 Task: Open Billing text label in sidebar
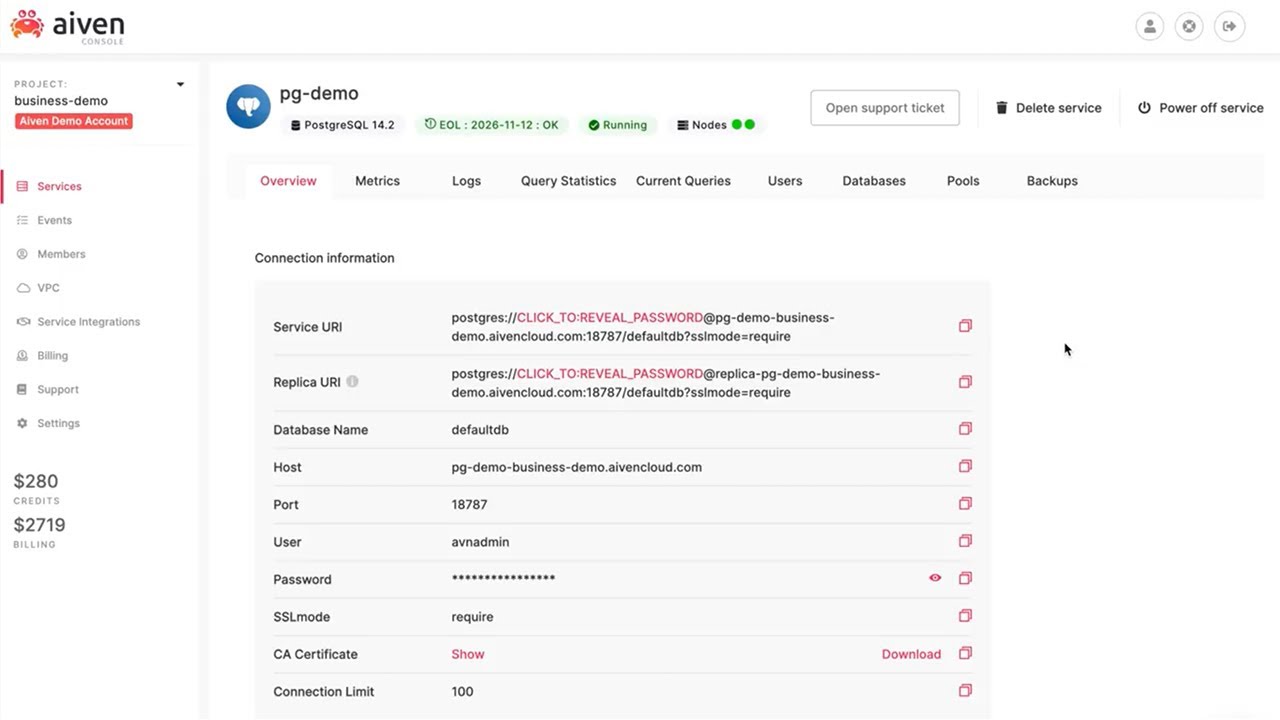coord(53,355)
